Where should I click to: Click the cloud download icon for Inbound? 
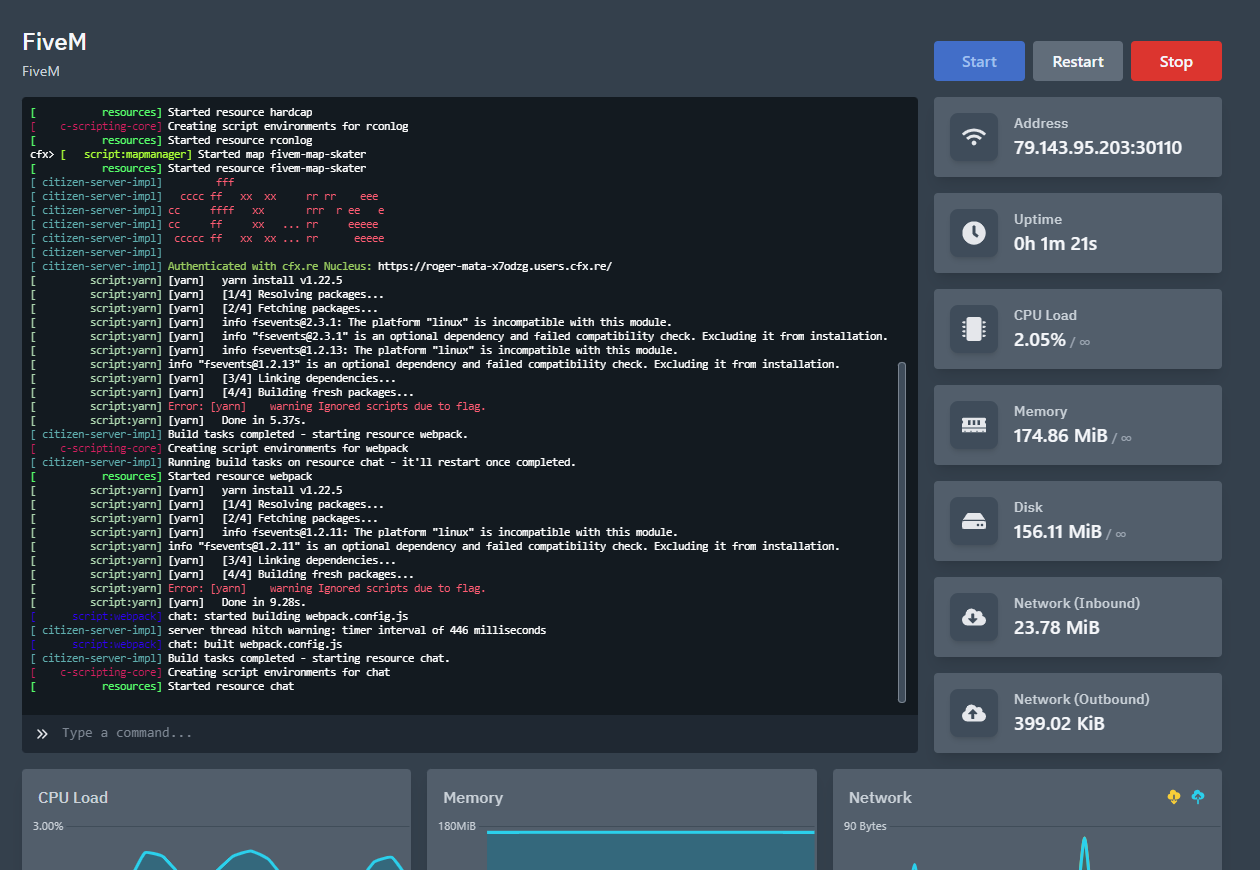[974, 617]
